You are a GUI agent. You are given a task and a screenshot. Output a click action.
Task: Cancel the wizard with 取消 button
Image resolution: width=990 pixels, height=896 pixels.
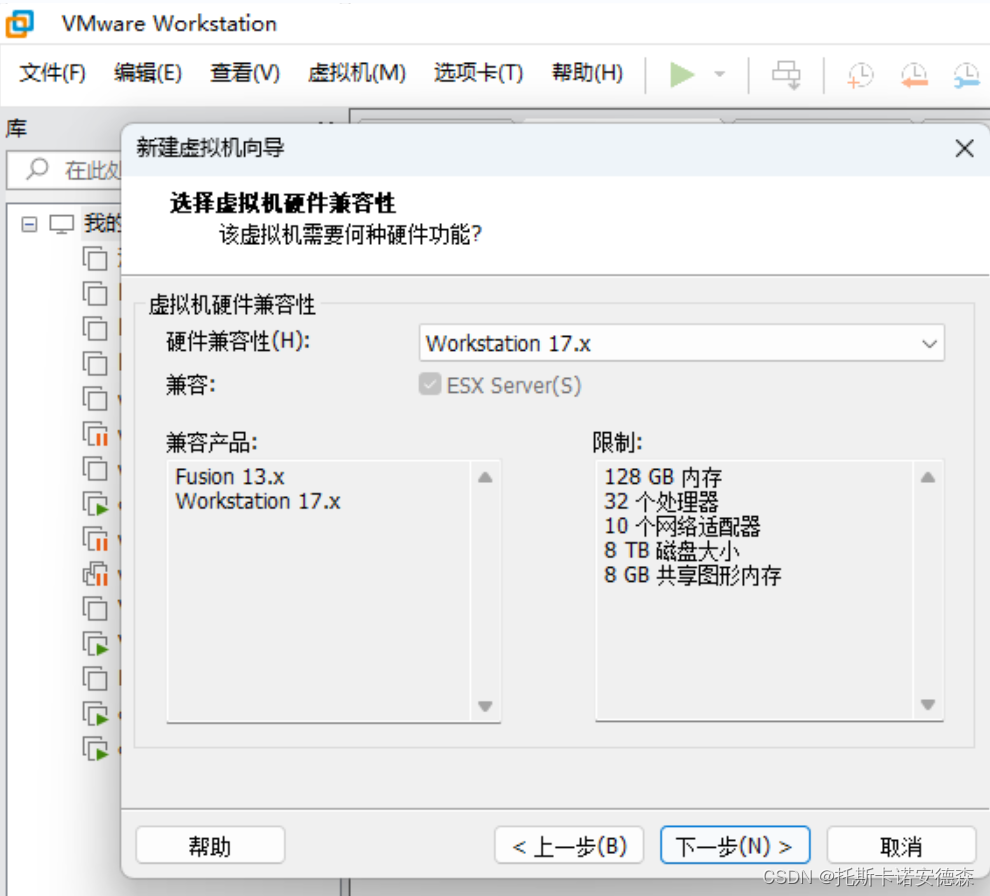tap(901, 845)
